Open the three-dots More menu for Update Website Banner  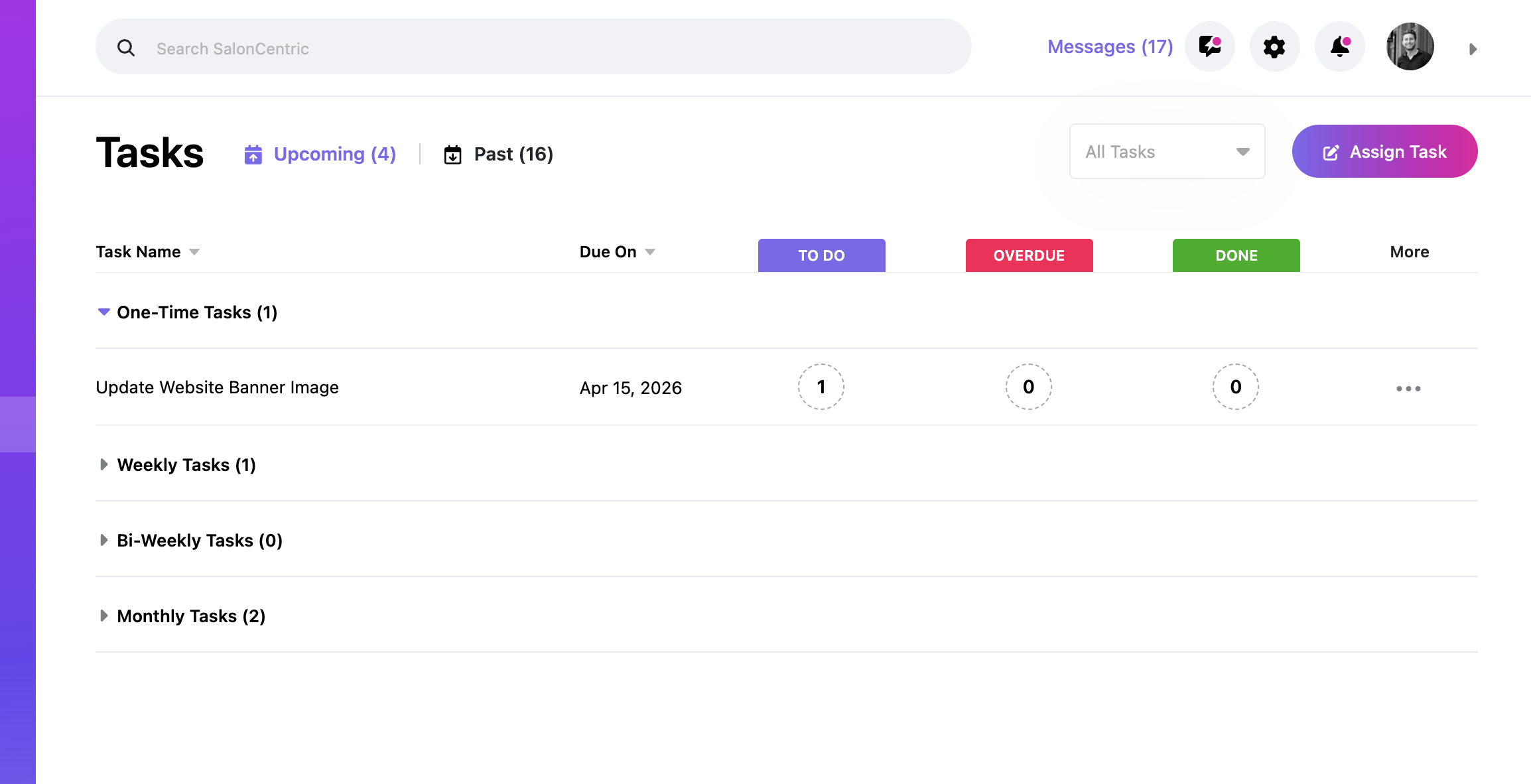[x=1408, y=389]
